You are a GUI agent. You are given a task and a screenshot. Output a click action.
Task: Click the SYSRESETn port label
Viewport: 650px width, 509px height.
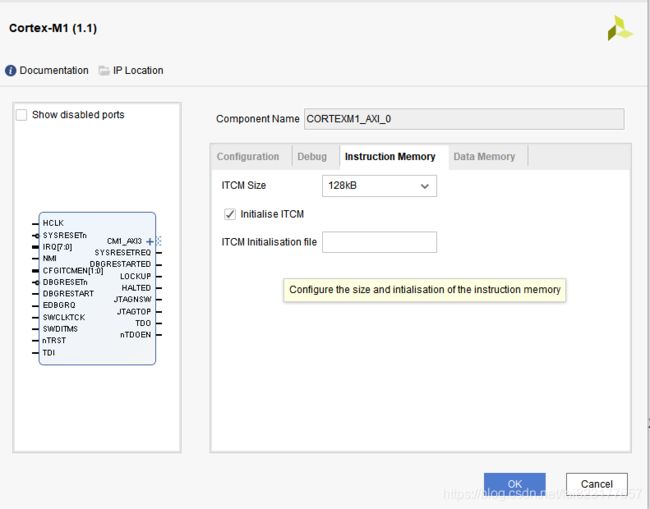coord(65,235)
